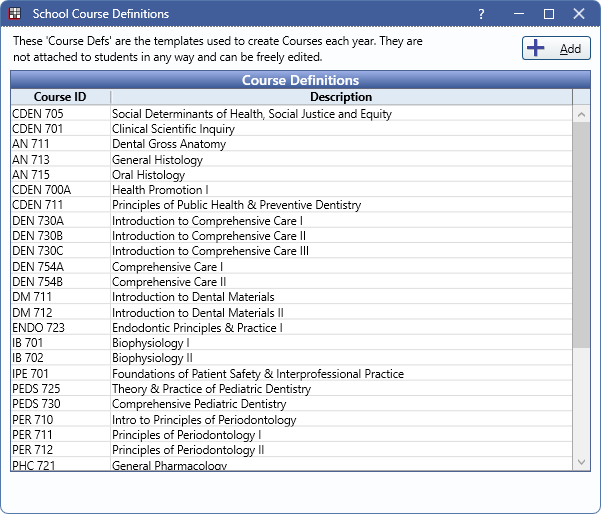
Task: Sort by the Course ID column header
Action: pos(60,97)
